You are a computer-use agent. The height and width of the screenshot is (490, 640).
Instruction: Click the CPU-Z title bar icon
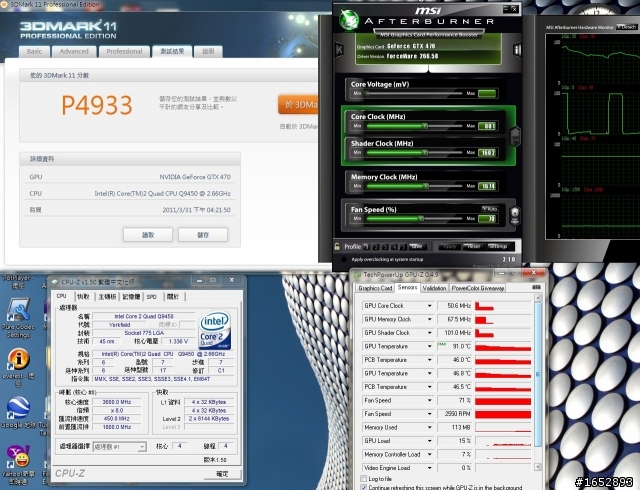(x=55, y=282)
